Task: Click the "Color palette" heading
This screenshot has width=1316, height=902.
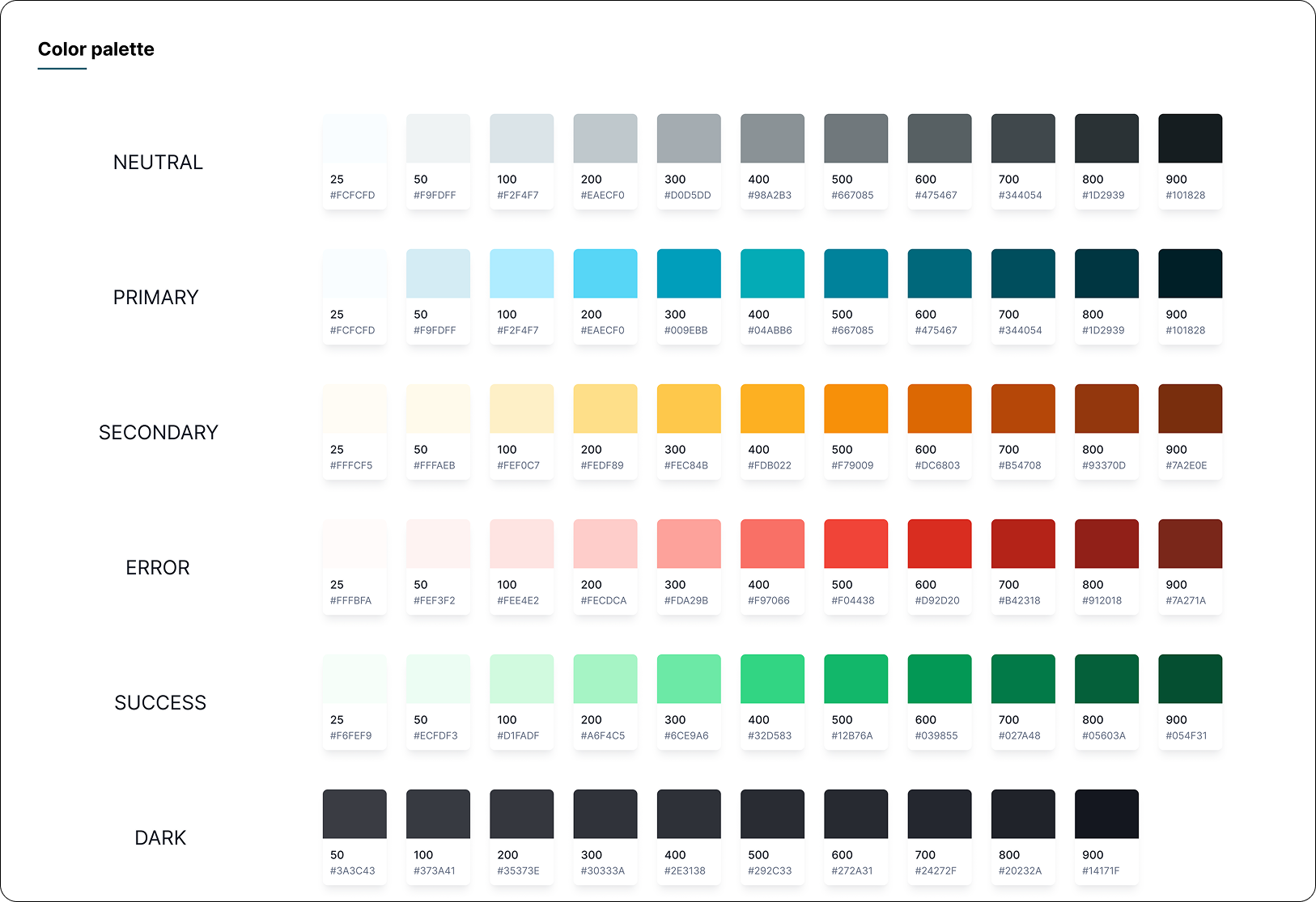Action: 96,49
